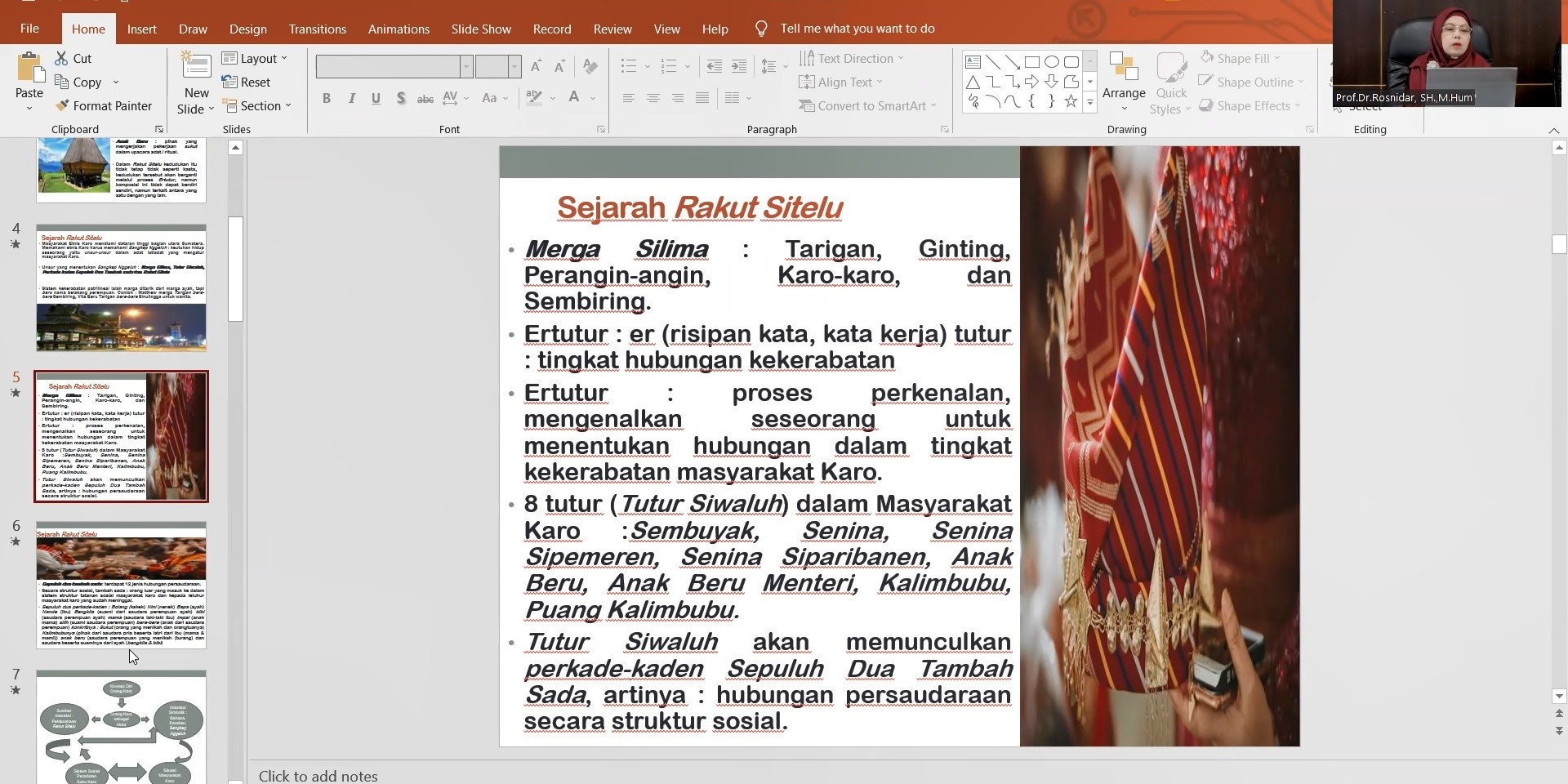Screen dimensions: 1568x784
Task: Switch to the Insert tab
Action: [141, 29]
